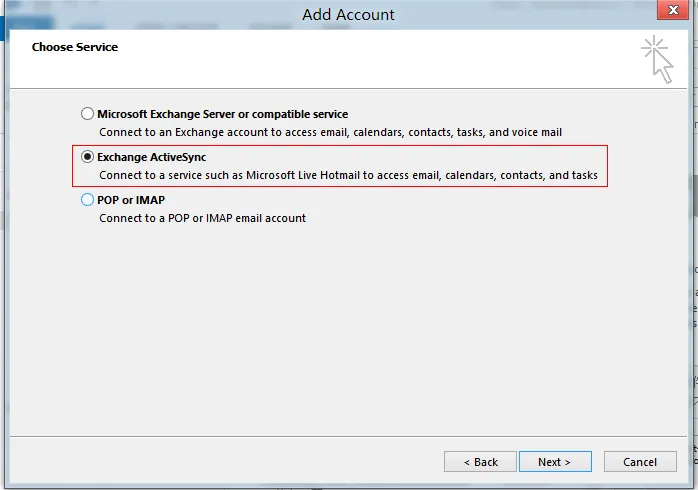Click the Microsoft Live Hotmail description text
698x490 pixels.
348,175
